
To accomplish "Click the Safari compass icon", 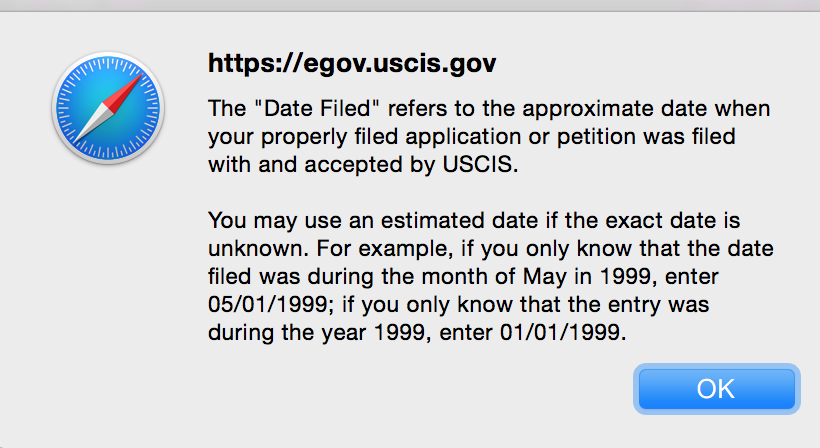I will pos(108,108).
